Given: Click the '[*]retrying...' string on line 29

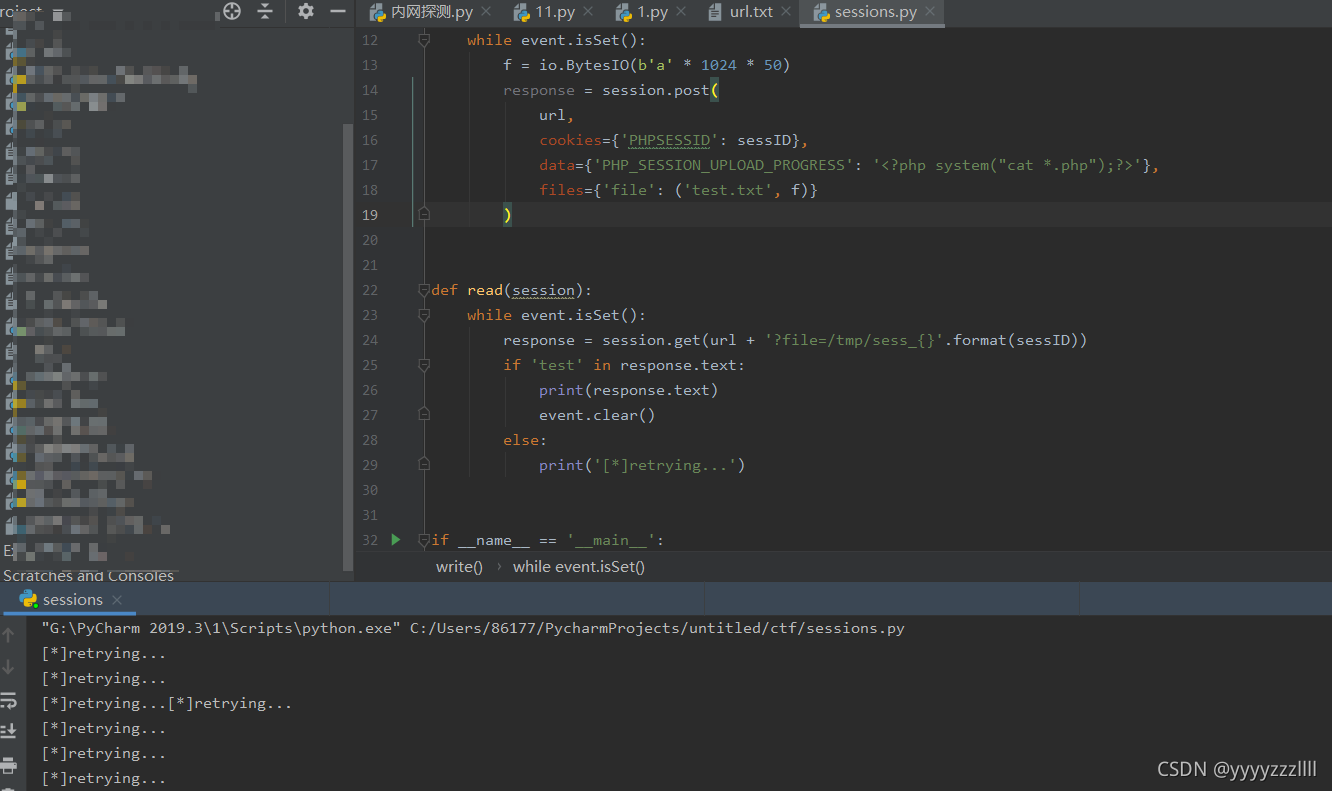Looking at the screenshot, I should pyautogui.click(x=665, y=465).
